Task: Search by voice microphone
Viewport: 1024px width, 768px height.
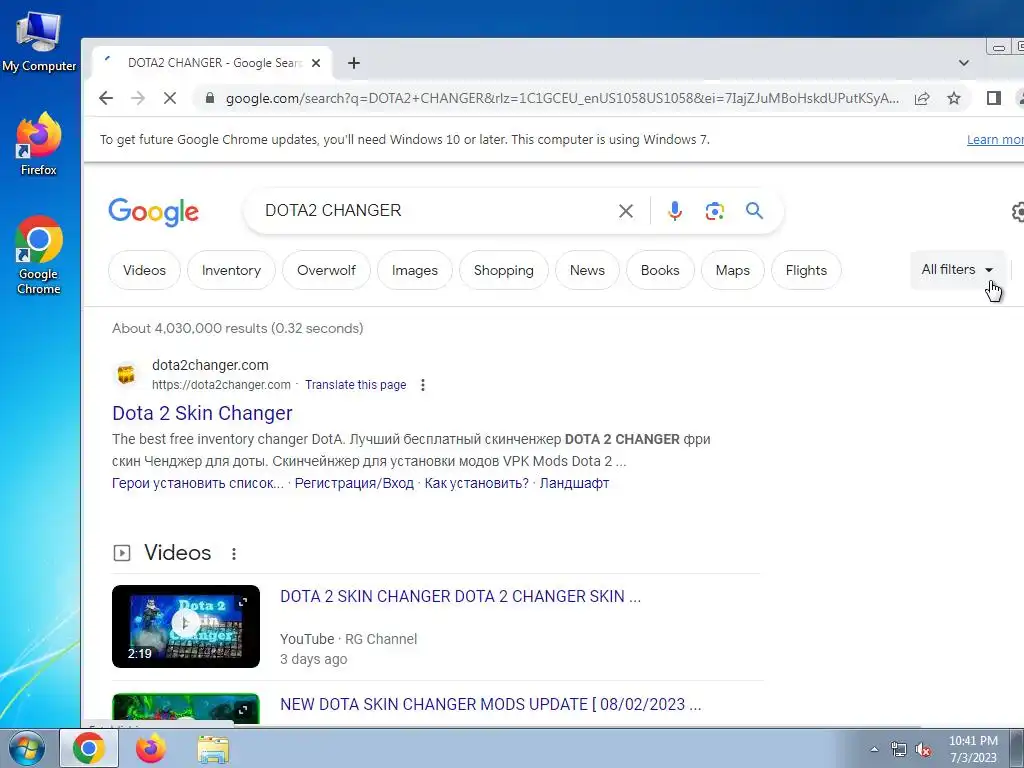Action: (x=675, y=210)
